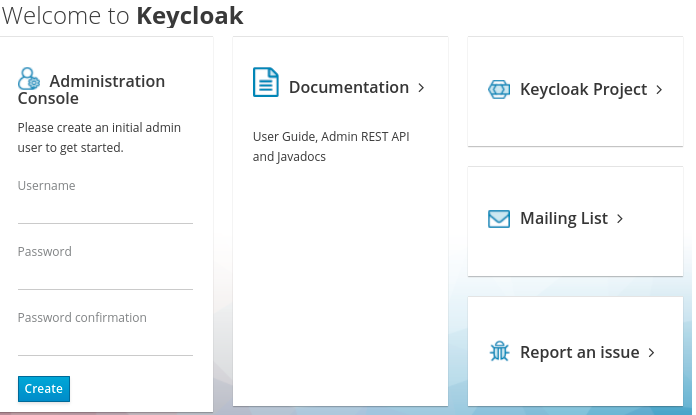Focus the Password confirmation input field
Viewport: 696px width, 415px height.
(x=105, y=343)
